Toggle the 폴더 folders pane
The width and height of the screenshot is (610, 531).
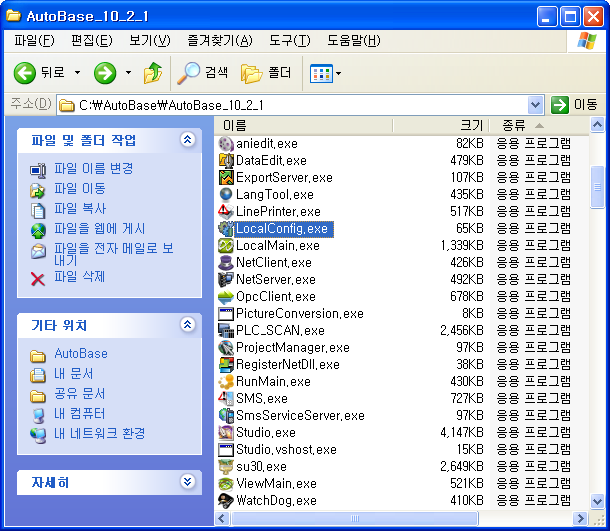coord(266,73)
